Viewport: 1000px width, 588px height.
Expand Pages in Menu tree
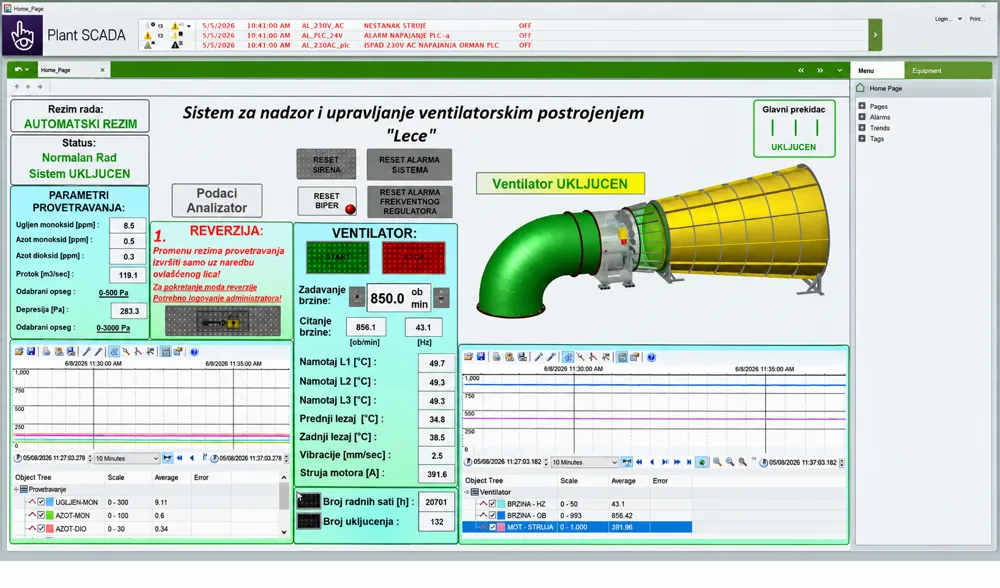click(x=862, y=106)
